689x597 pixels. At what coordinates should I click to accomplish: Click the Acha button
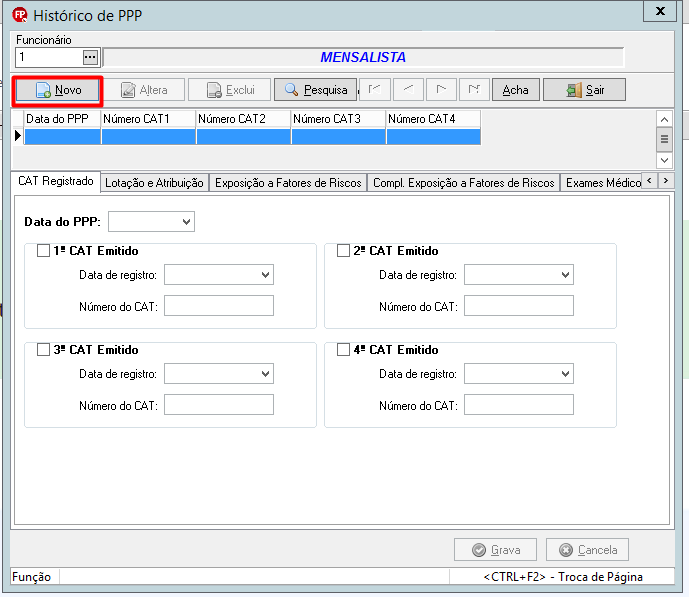[515, 90]
